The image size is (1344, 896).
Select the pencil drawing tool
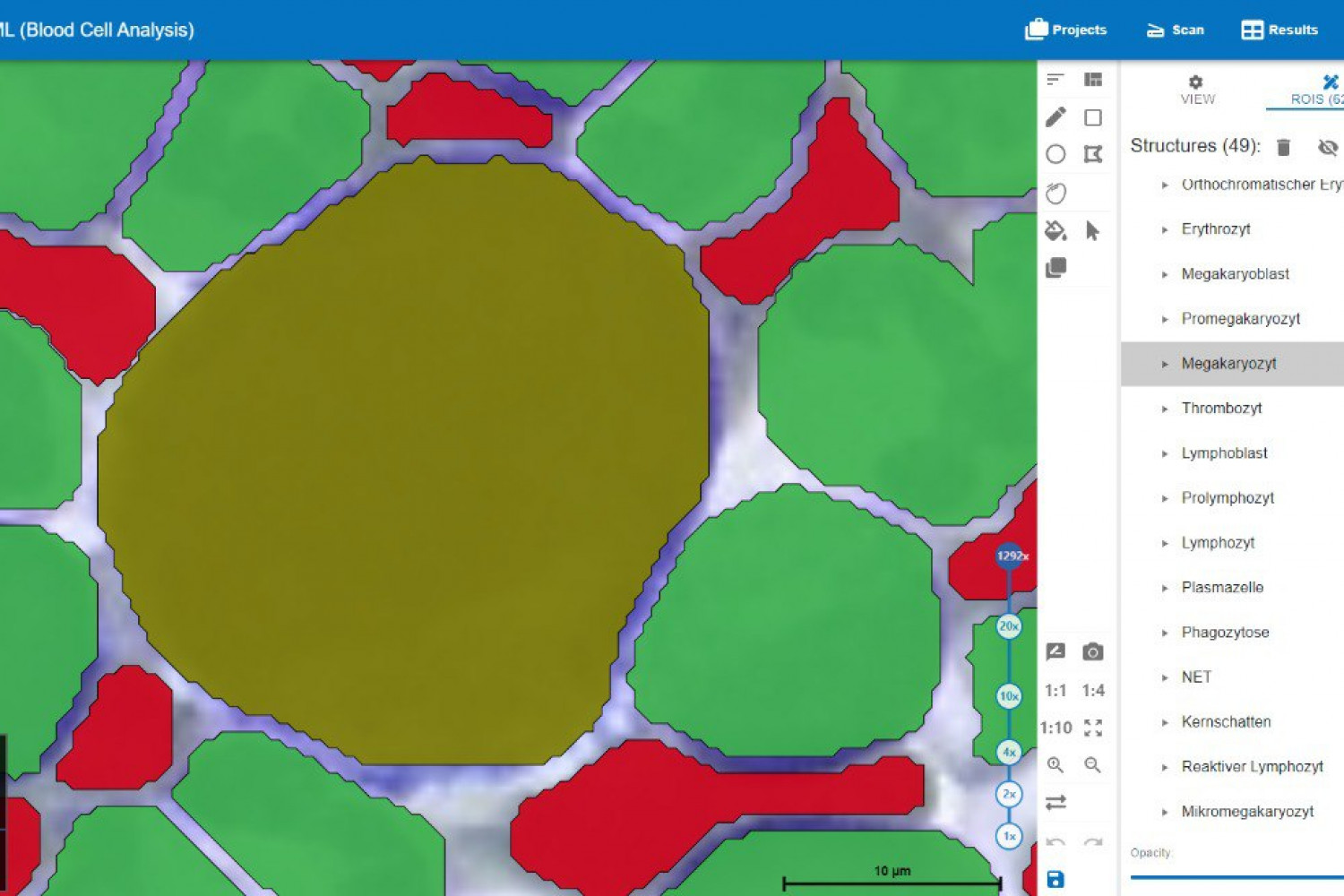1055,117
